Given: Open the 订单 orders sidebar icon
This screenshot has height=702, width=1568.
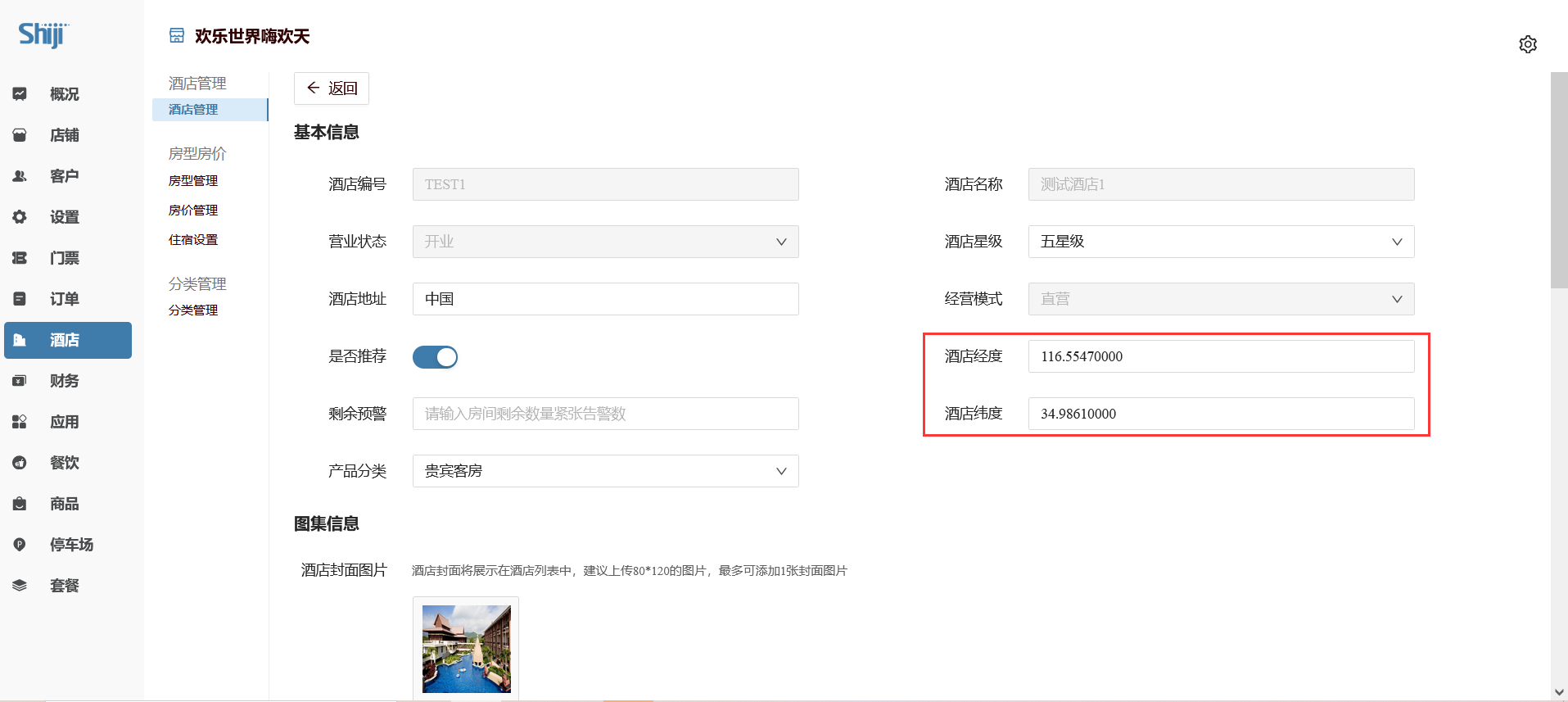Looking at the screenshot, I should tap(20, 299).
